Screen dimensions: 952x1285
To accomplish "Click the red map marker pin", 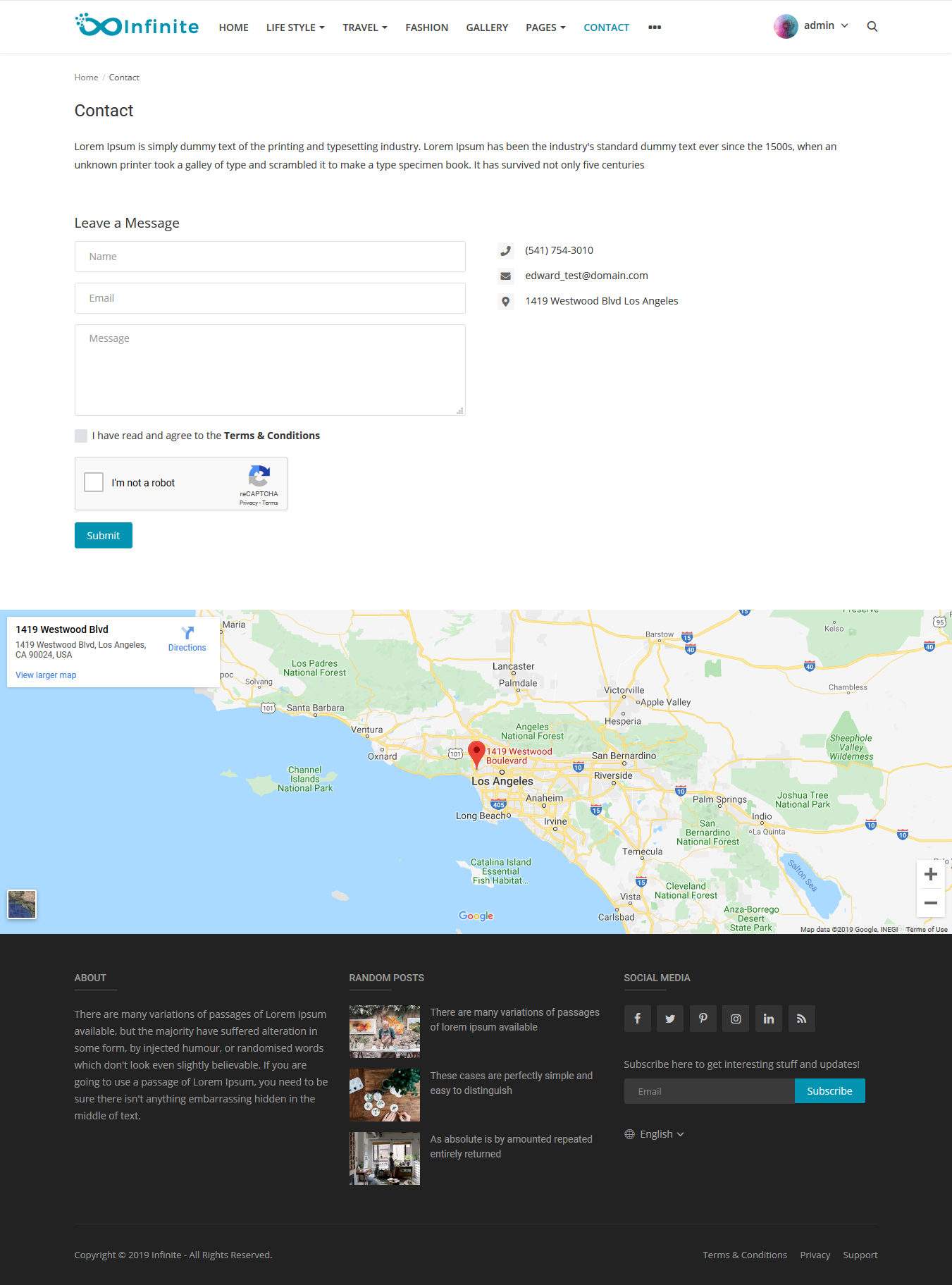I will (476, 754).
